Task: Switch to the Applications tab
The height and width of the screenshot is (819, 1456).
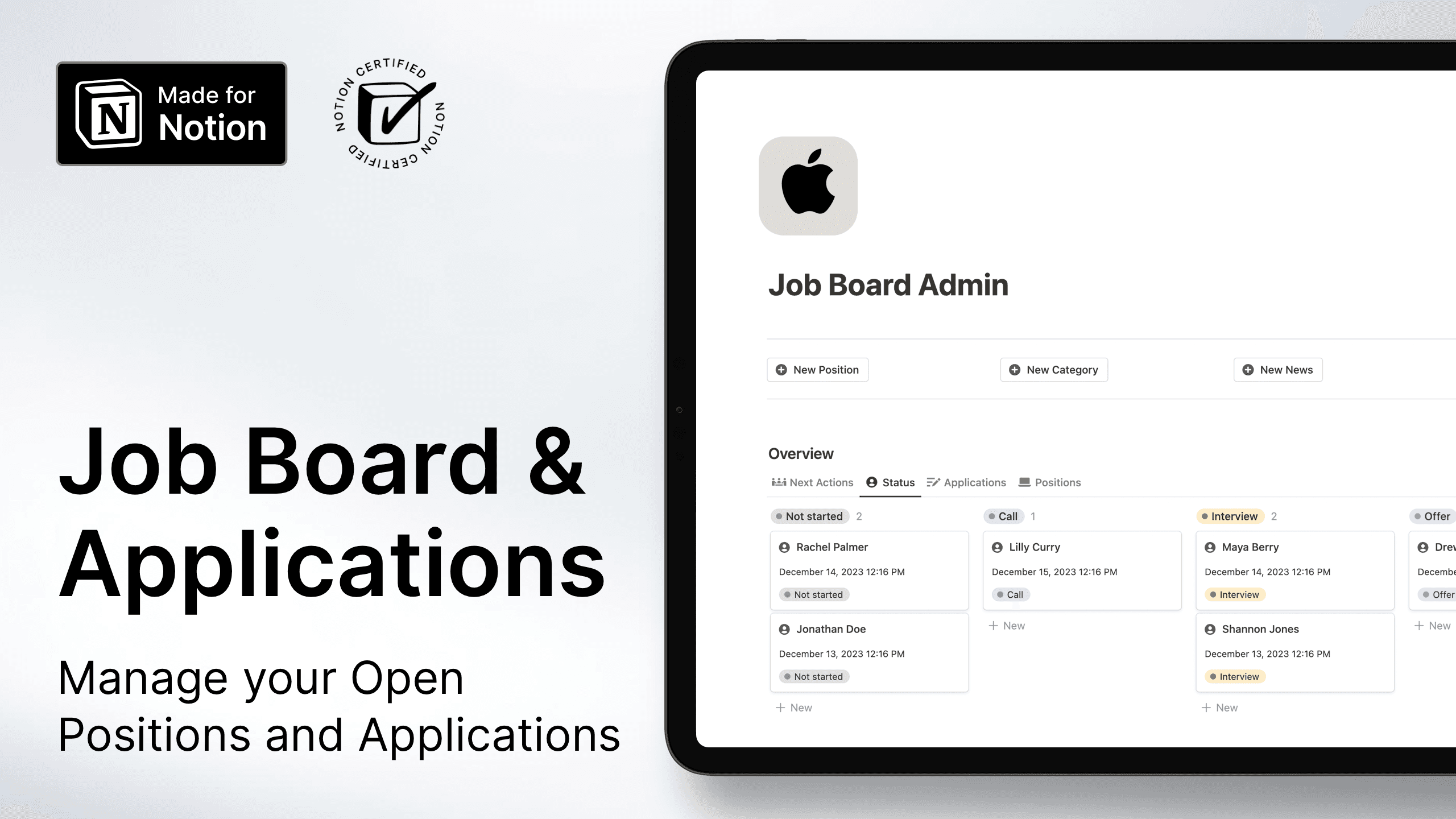Action: pyautogui.click(x=974, y=482)
